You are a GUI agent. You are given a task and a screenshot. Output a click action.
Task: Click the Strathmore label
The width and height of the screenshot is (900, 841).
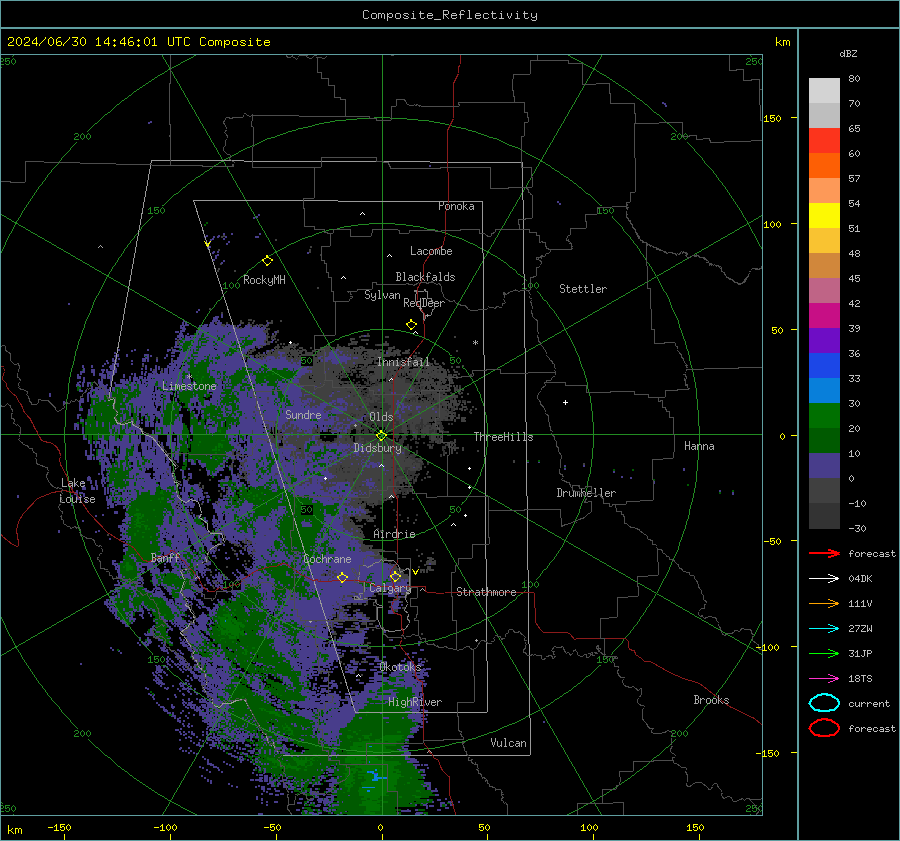[486, 592]
